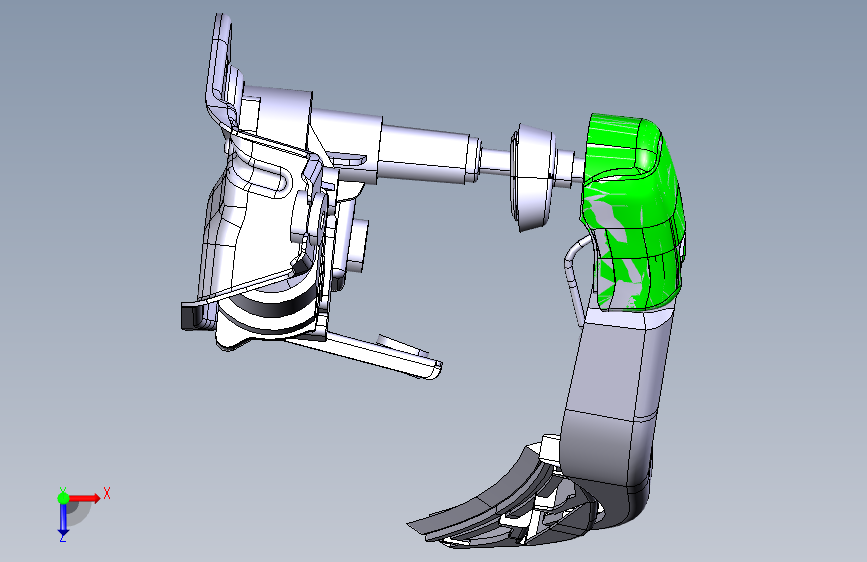Viewport: 867px width, 562px height.
Task: Select the conical disc next to the green part
Action: click(x=532, y=178)
